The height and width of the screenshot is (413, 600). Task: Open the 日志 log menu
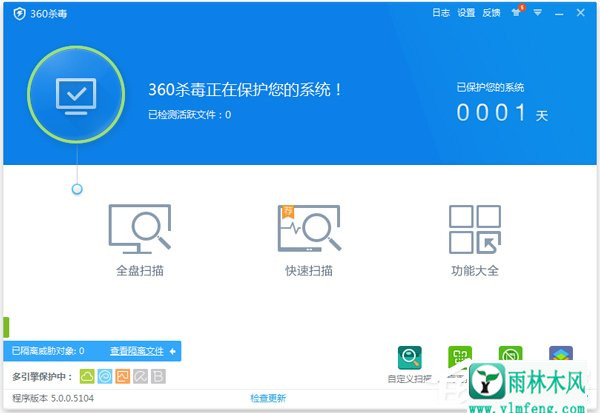click(441, 13)
